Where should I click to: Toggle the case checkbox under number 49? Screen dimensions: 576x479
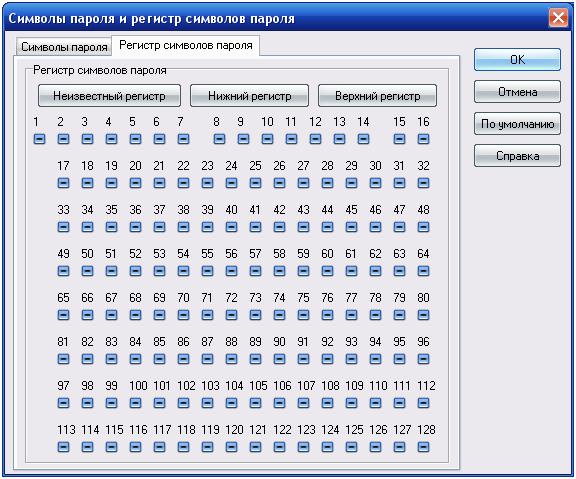click(x=64, y=271)
